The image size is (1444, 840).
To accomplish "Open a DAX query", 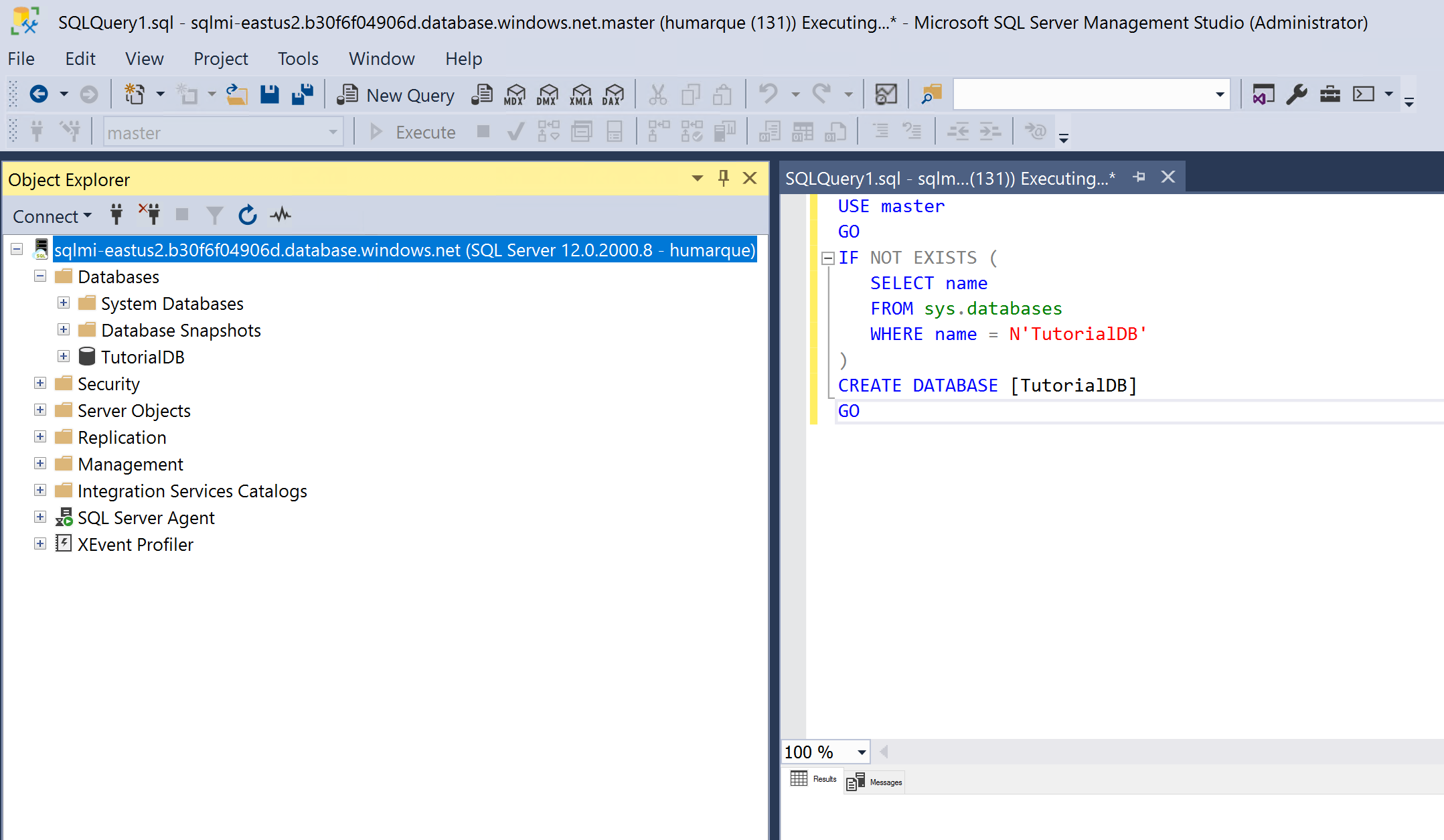I will (x=613, y=95).
